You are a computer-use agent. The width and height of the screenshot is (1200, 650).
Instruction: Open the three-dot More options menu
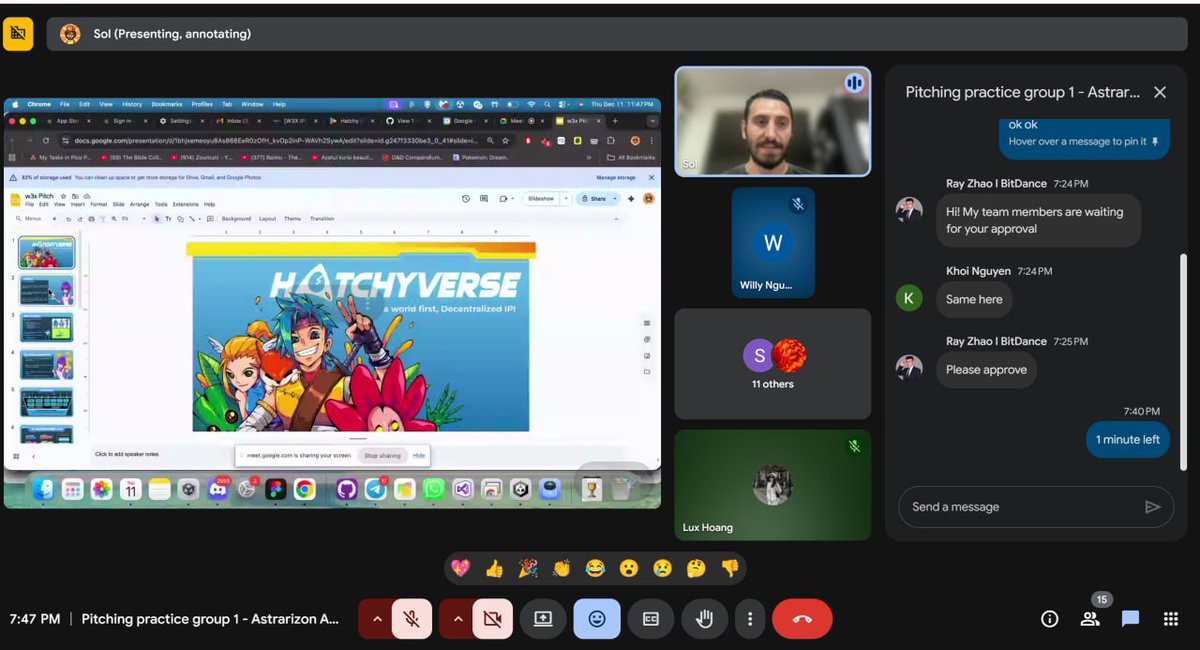click(749, 619)
